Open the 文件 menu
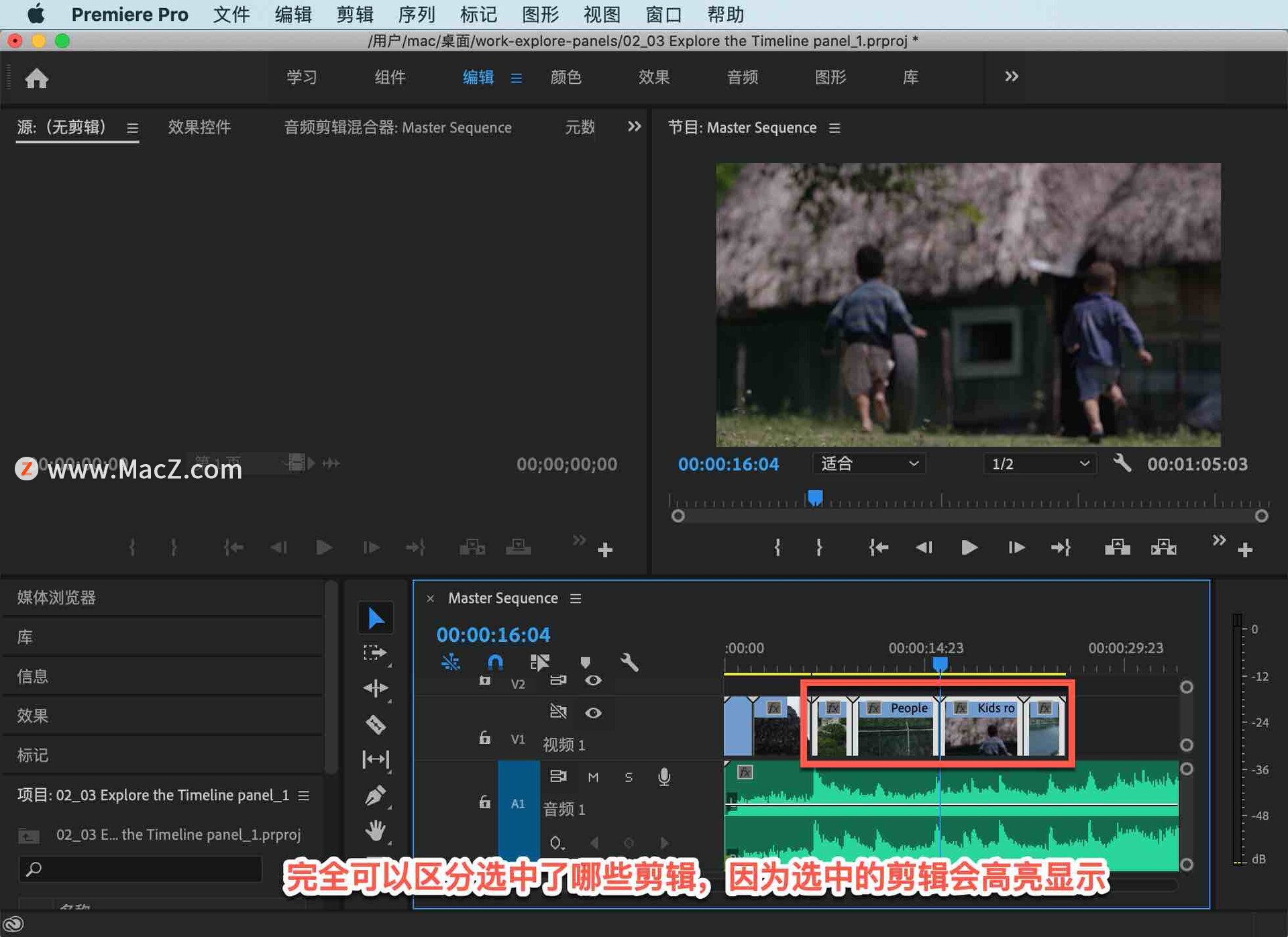The height and width of the screenshot is (937, 1288). click(231, 14)
